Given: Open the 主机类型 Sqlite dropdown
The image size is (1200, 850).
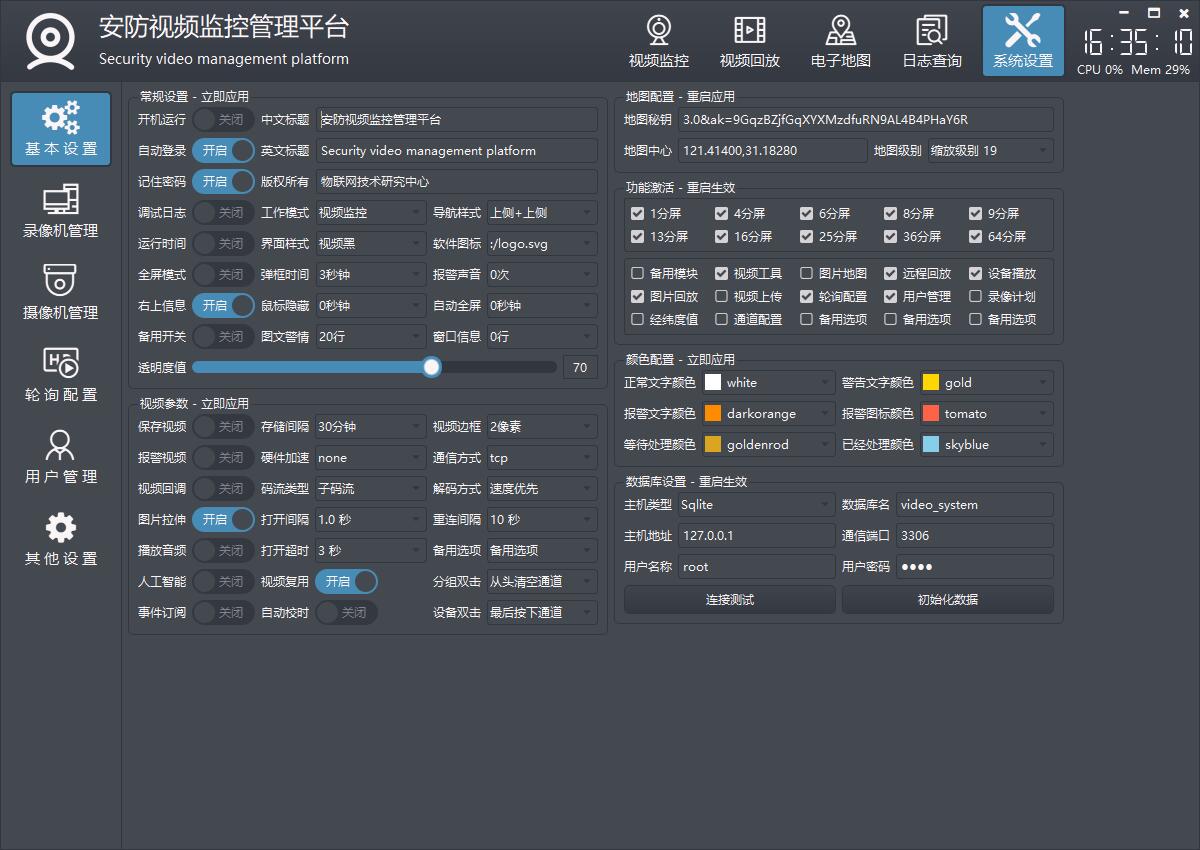Looking at the screenshot, I should coord(755,505).
